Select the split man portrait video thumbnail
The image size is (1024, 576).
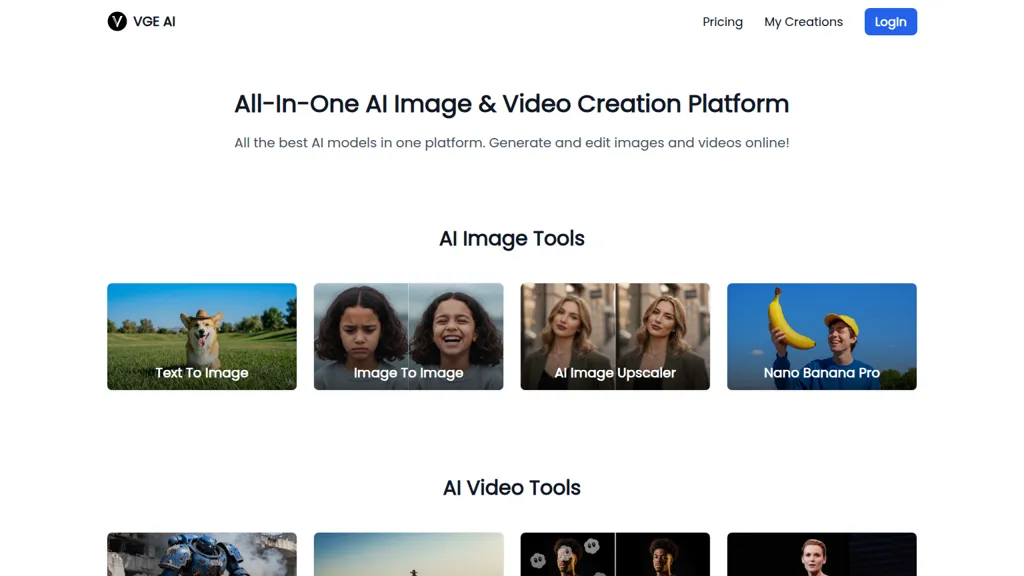[x=615, y=554]
